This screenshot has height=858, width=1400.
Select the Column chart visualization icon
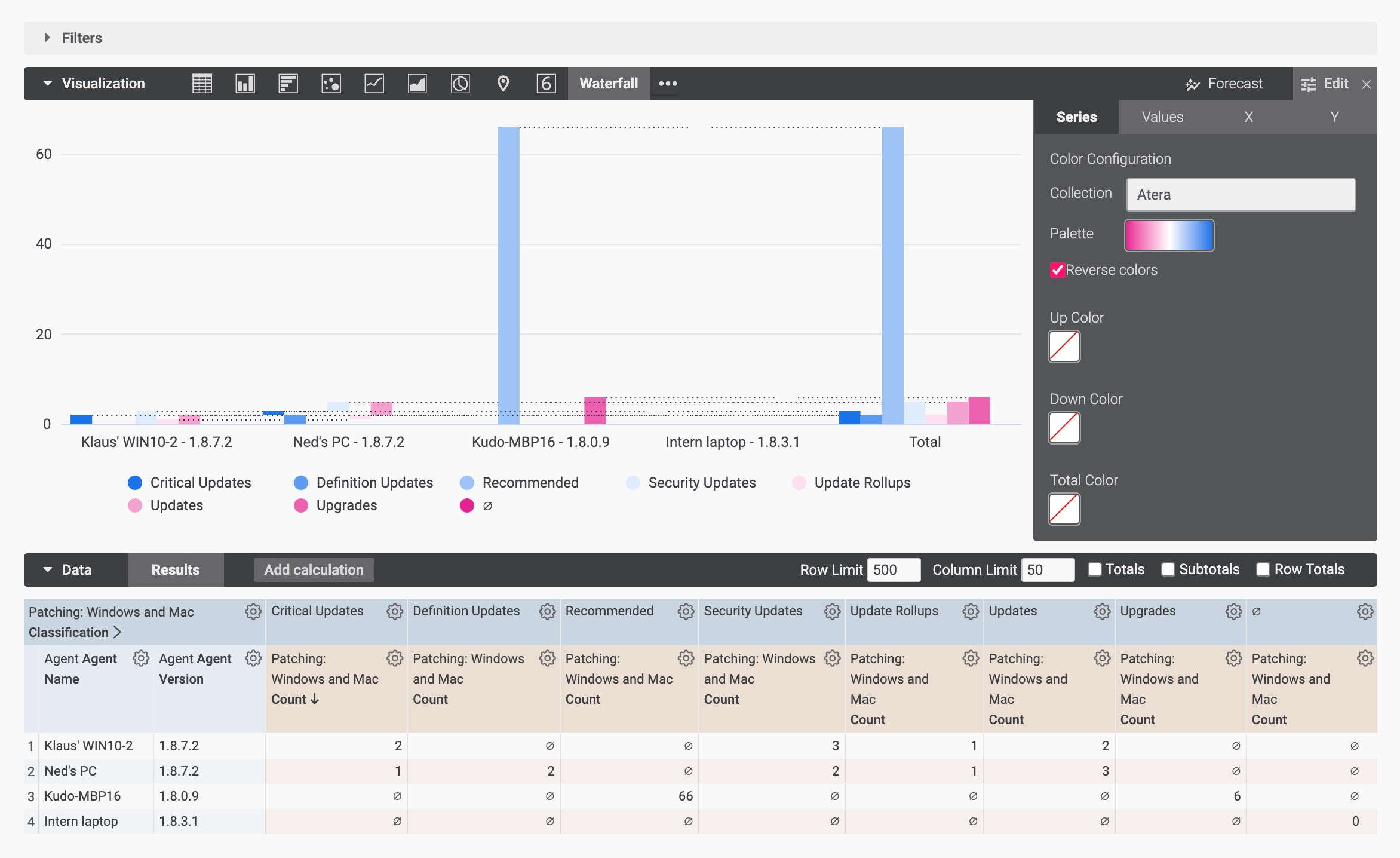tap(245, 84)
